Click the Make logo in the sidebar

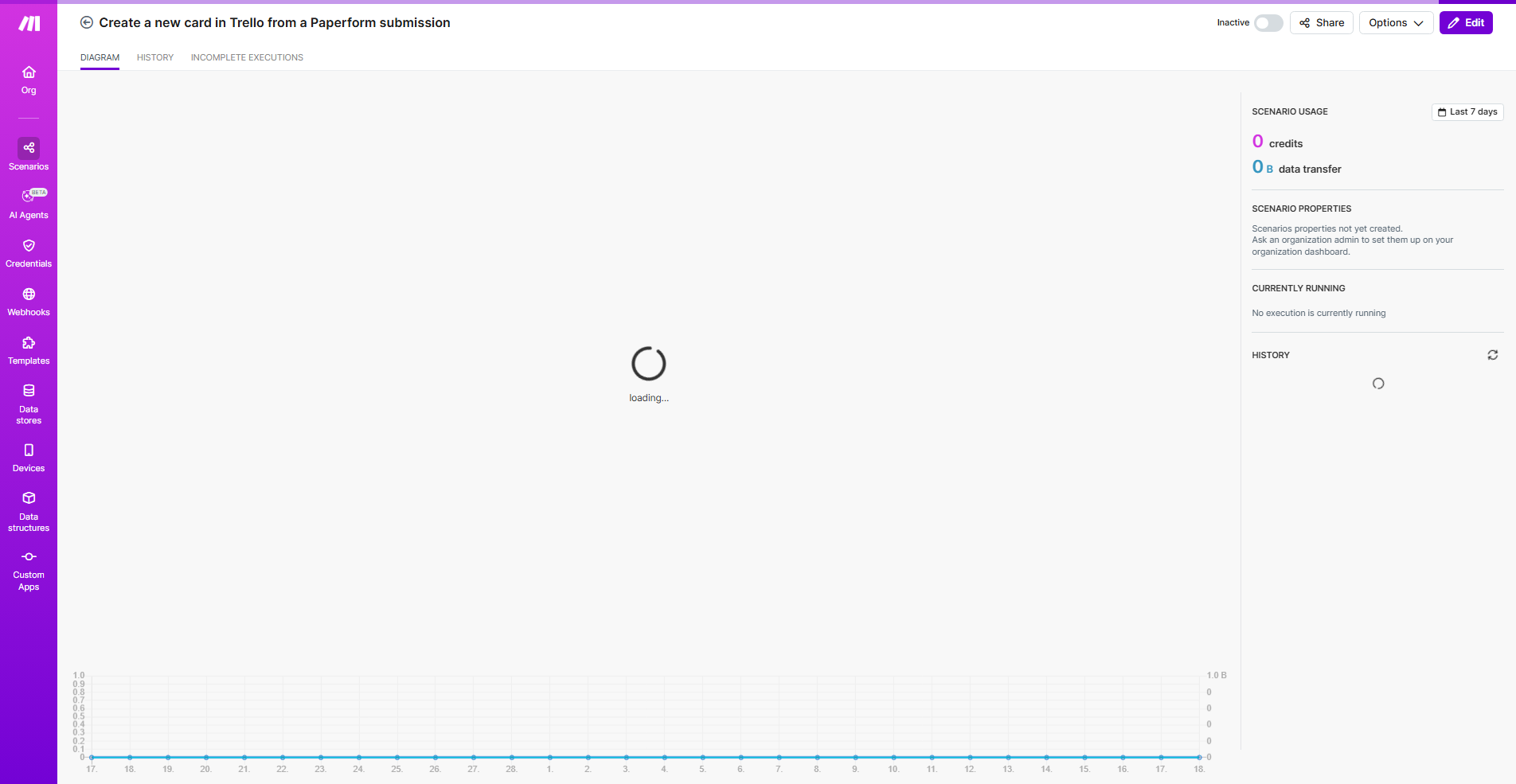29,24
